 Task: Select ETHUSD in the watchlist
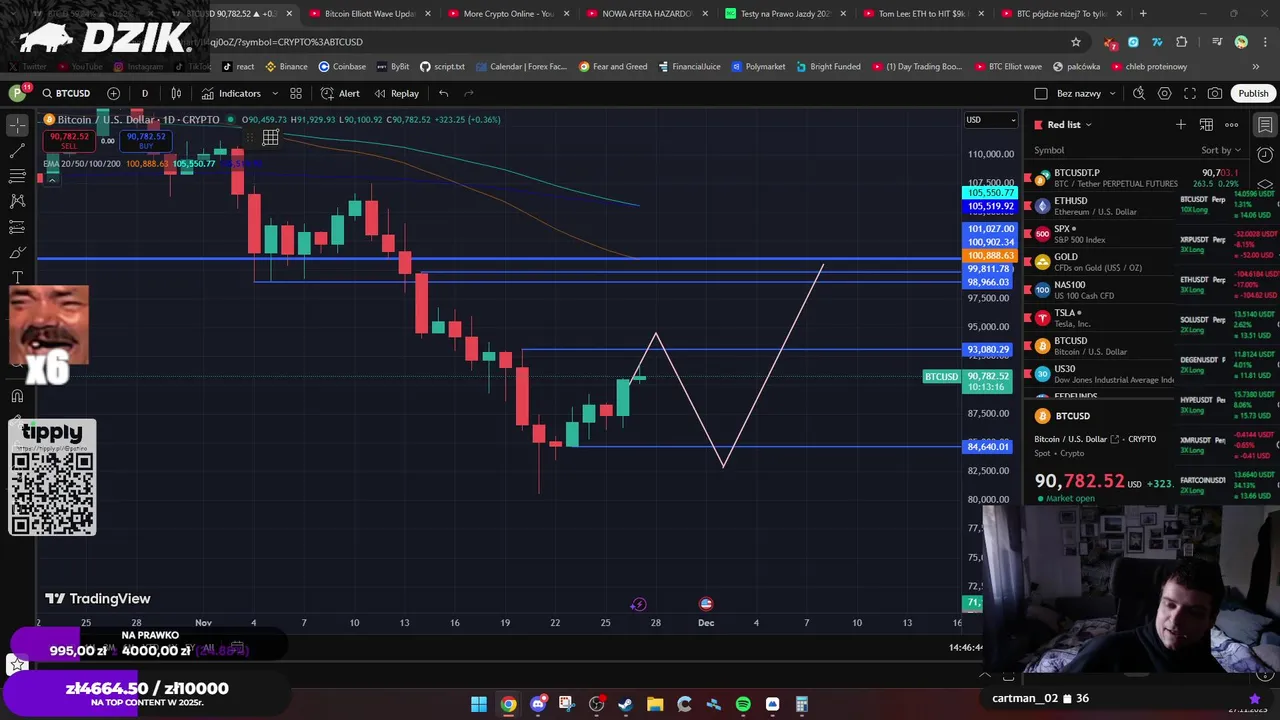click(1100, 206)
